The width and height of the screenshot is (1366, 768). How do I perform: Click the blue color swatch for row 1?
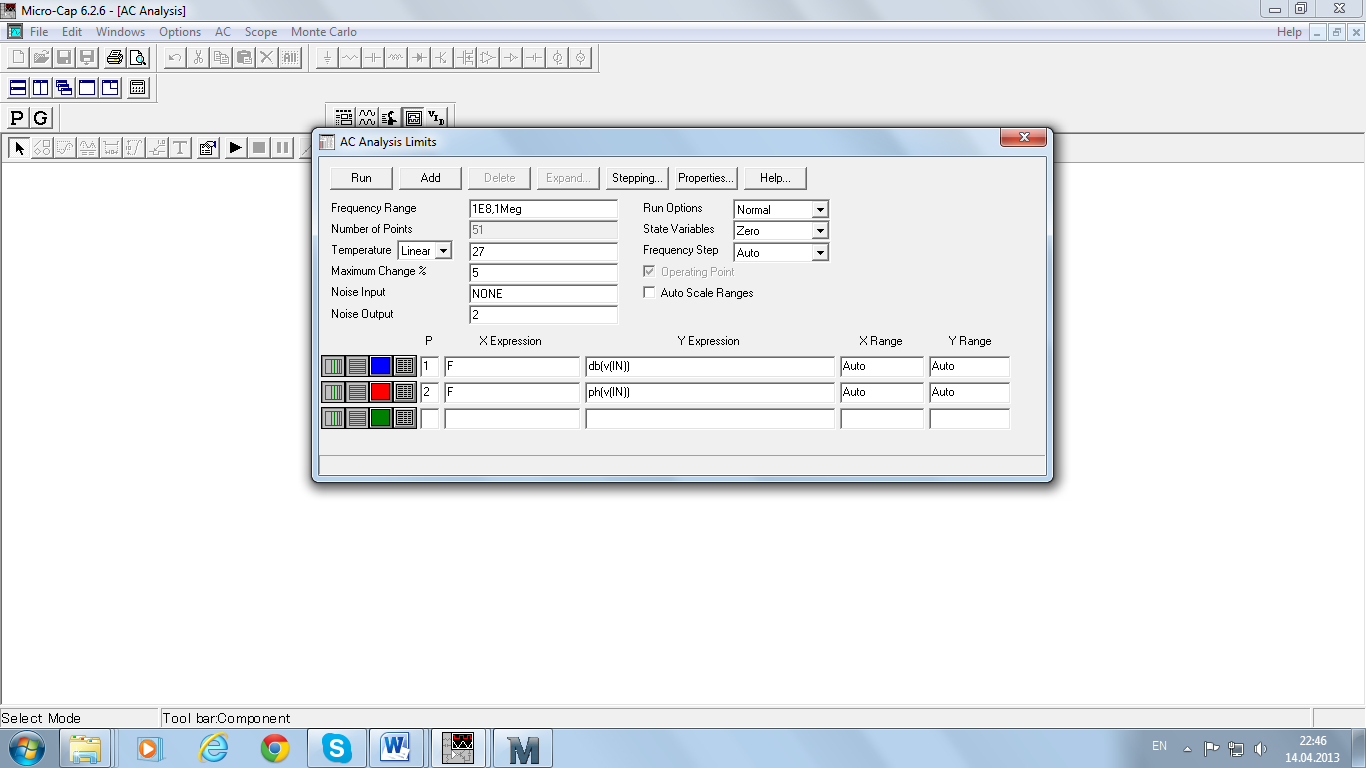[381, 366]
